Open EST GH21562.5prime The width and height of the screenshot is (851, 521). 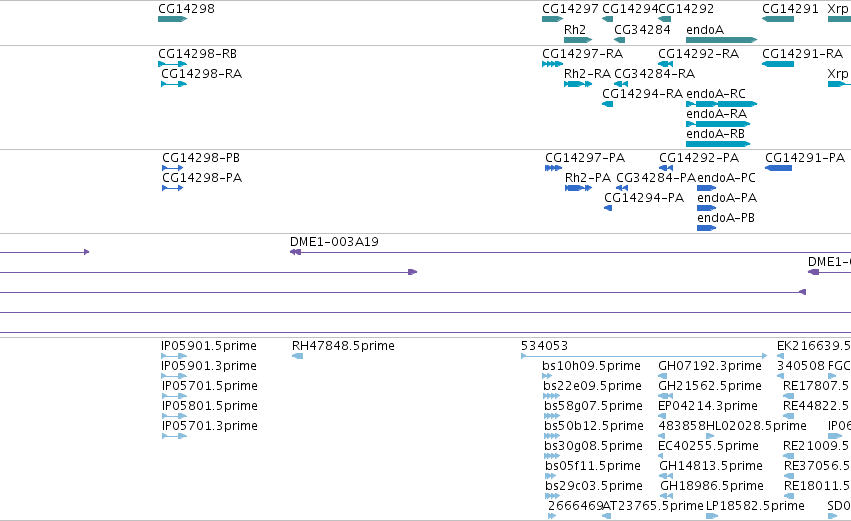[x=665, y=396]
